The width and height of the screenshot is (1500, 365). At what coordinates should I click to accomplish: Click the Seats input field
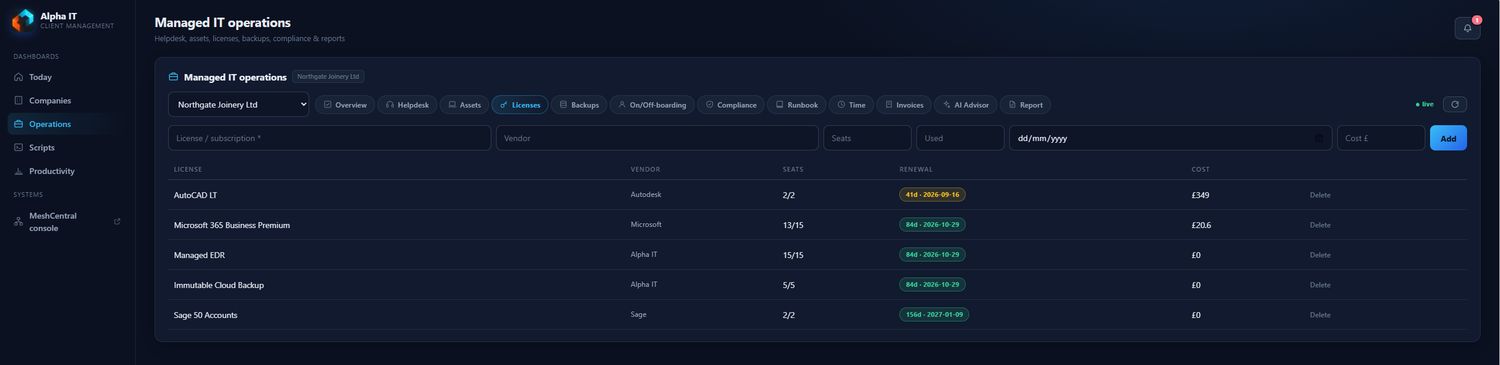tap(867, 138)
